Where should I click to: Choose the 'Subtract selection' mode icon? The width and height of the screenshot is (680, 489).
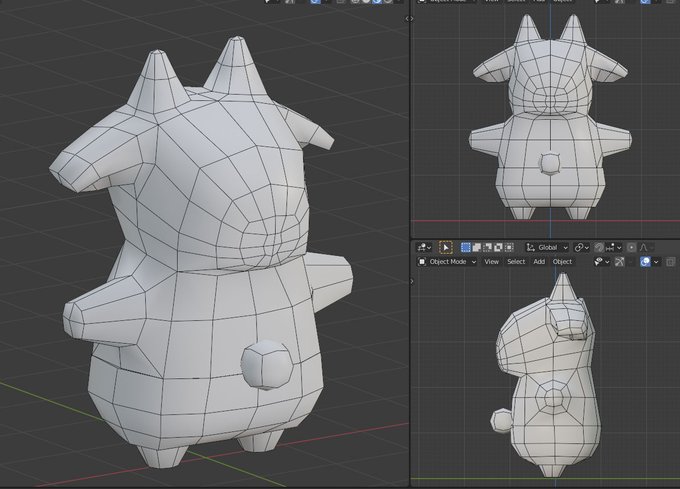click(487, 248)
